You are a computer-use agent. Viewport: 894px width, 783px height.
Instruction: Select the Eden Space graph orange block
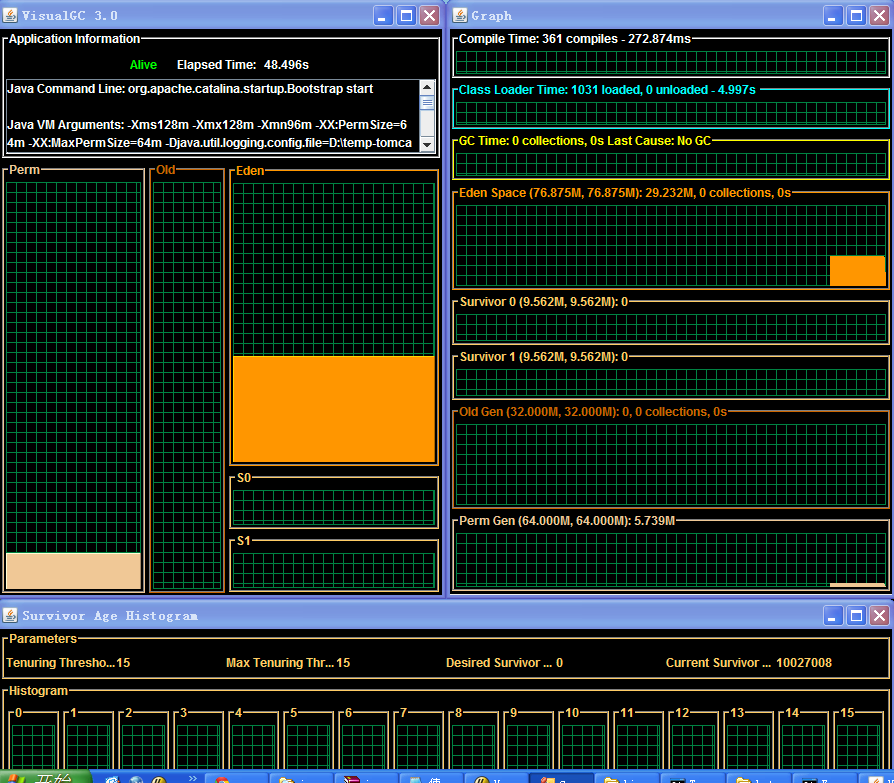coord(857,271)
